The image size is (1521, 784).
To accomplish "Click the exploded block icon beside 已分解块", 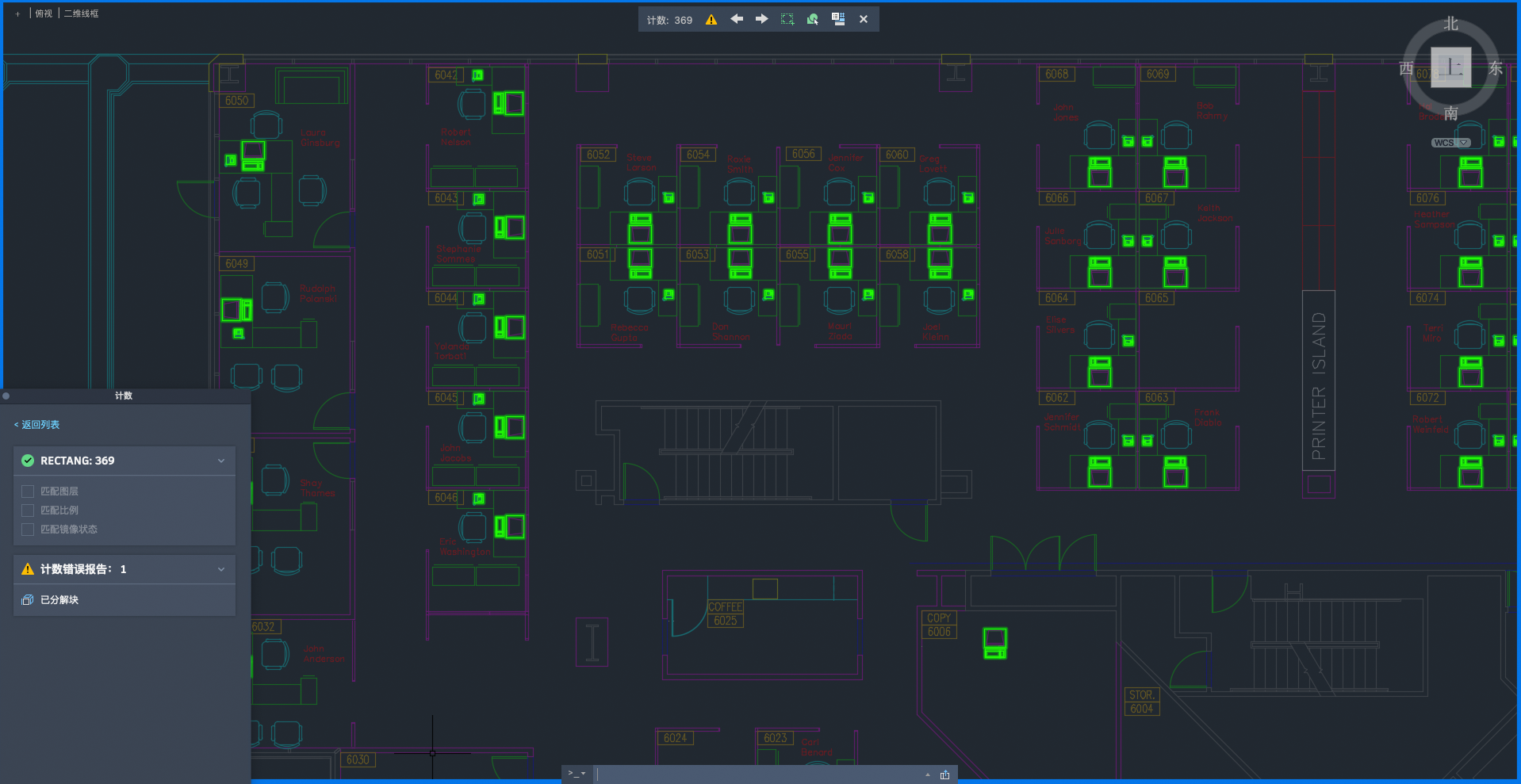I will [x=28, y=600].
